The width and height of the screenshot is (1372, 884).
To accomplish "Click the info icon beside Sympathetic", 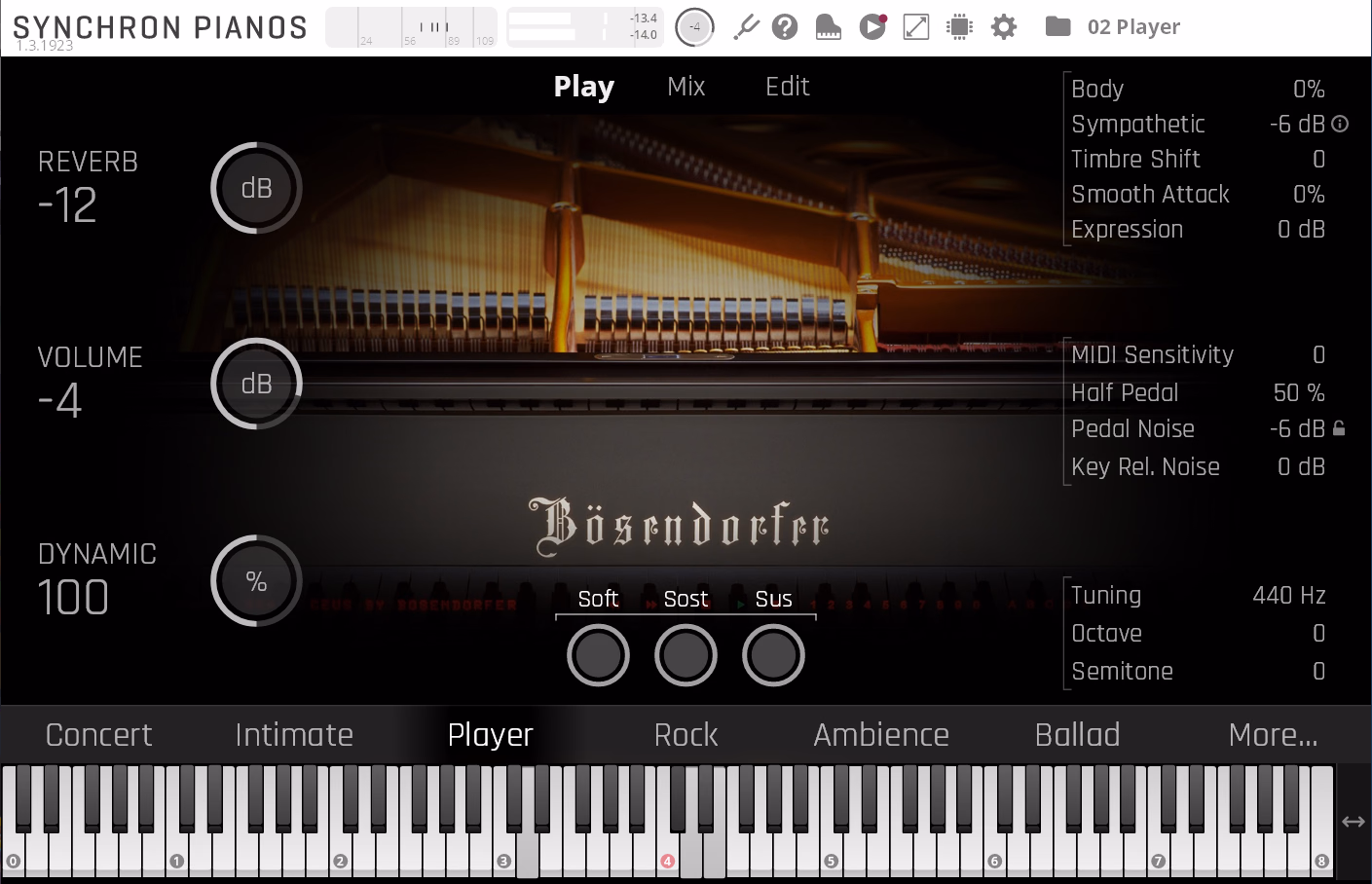I will click(x=1341, y=124).
